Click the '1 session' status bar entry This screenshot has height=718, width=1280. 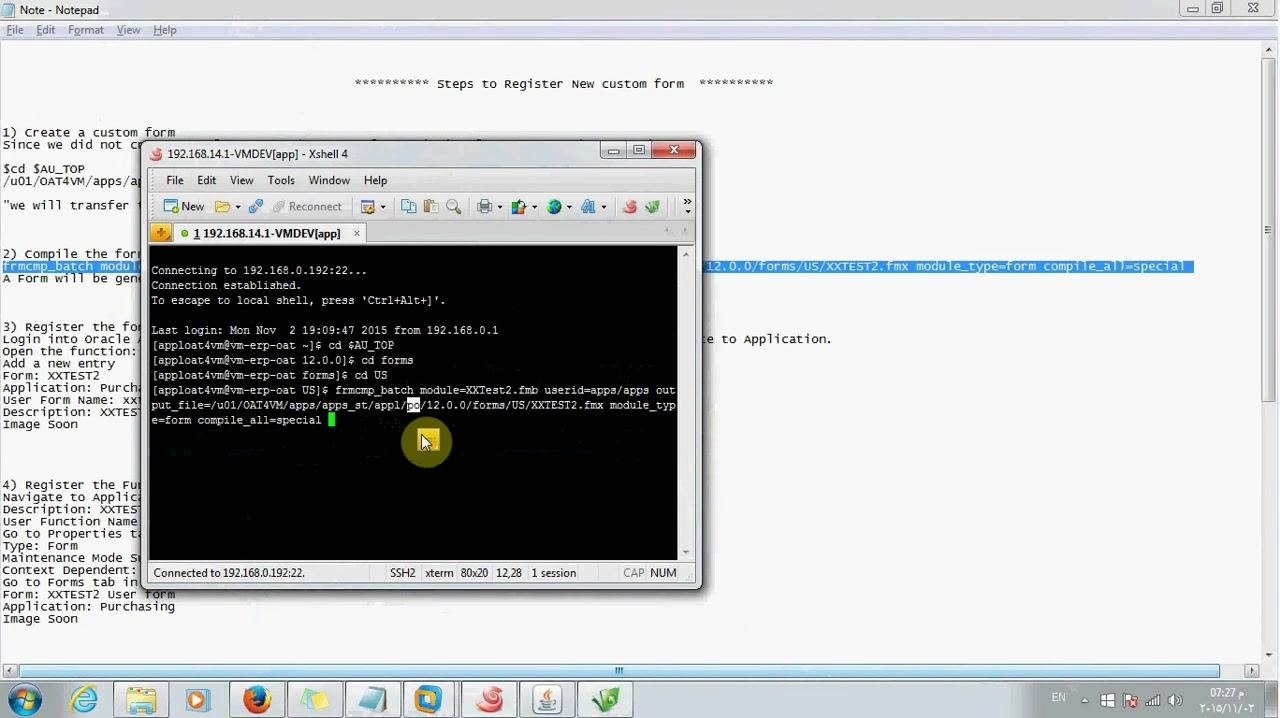[x=553, y=573]
